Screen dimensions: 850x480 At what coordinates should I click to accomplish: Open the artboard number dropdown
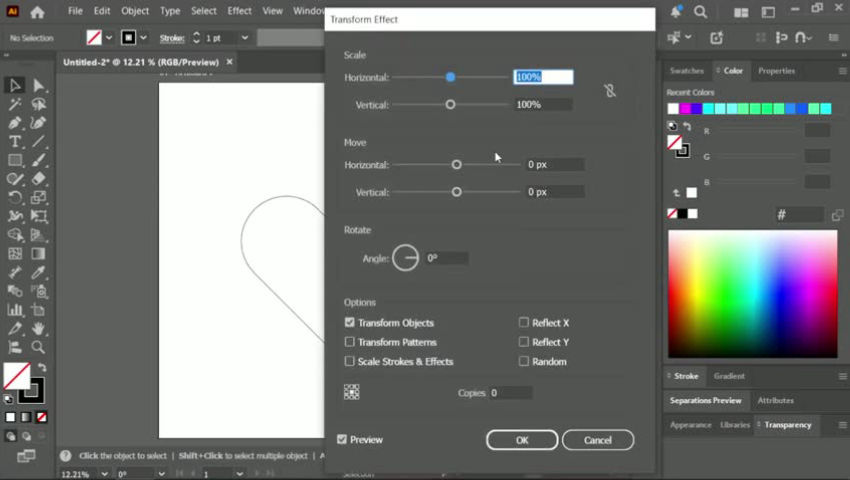239,474
